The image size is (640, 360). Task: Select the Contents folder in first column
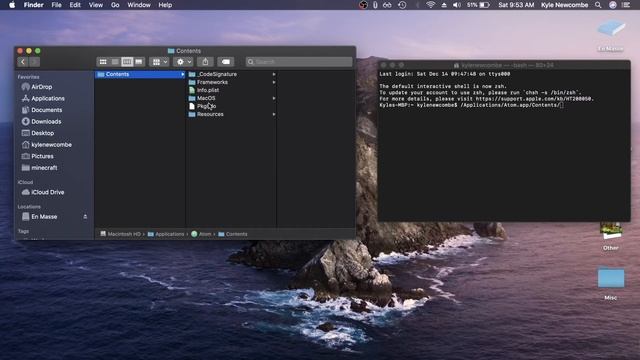tap(140, 74)
